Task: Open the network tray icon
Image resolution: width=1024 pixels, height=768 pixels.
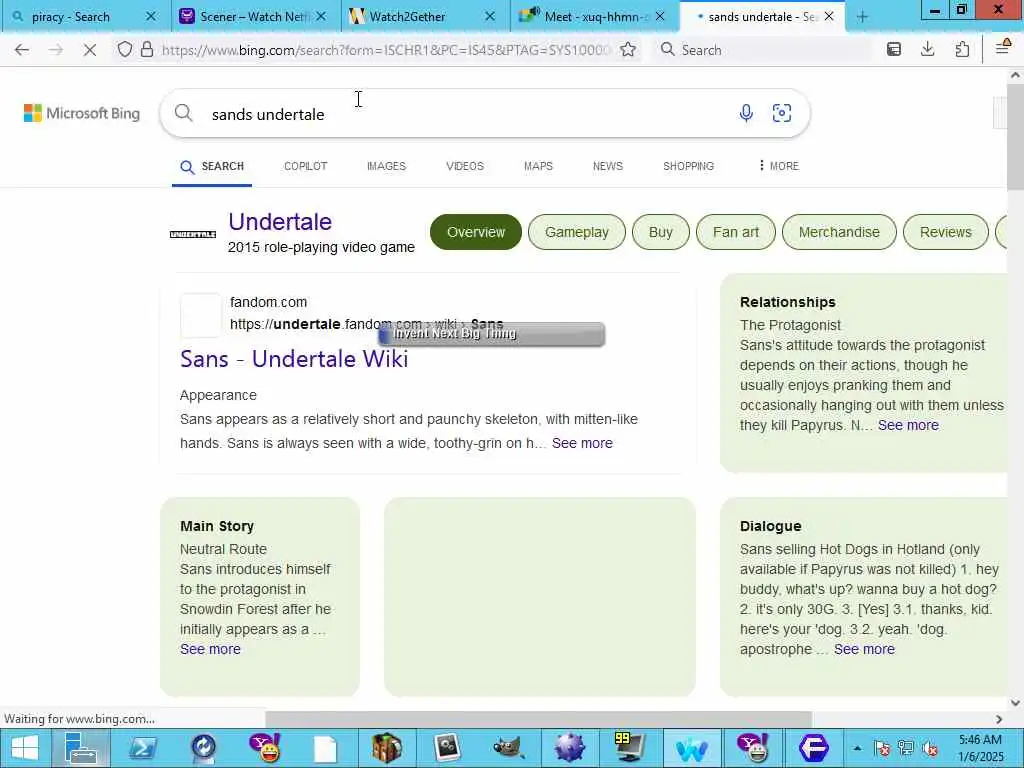Action: (x=906, y=748)
